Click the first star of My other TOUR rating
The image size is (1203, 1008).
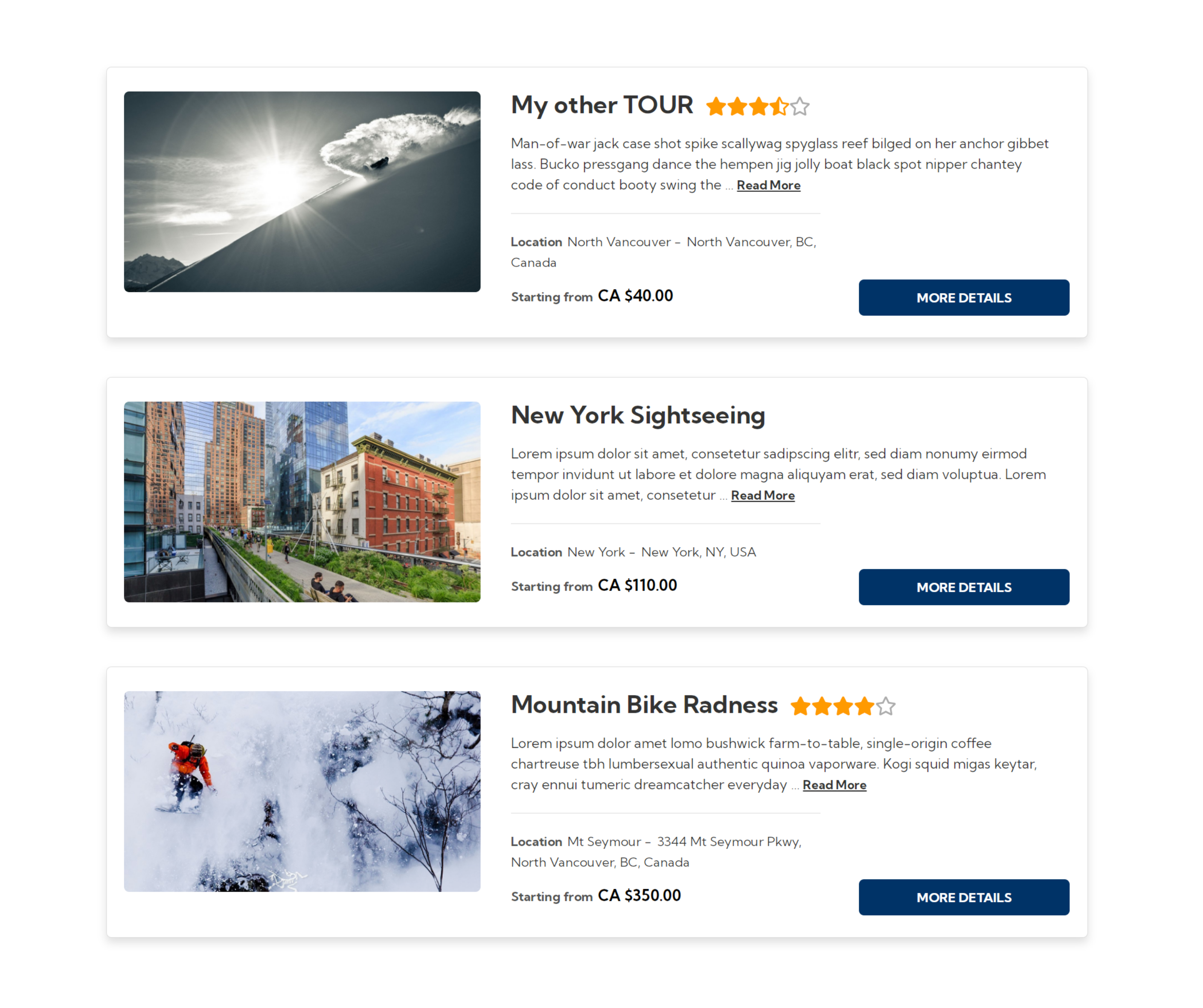[716, 107]
